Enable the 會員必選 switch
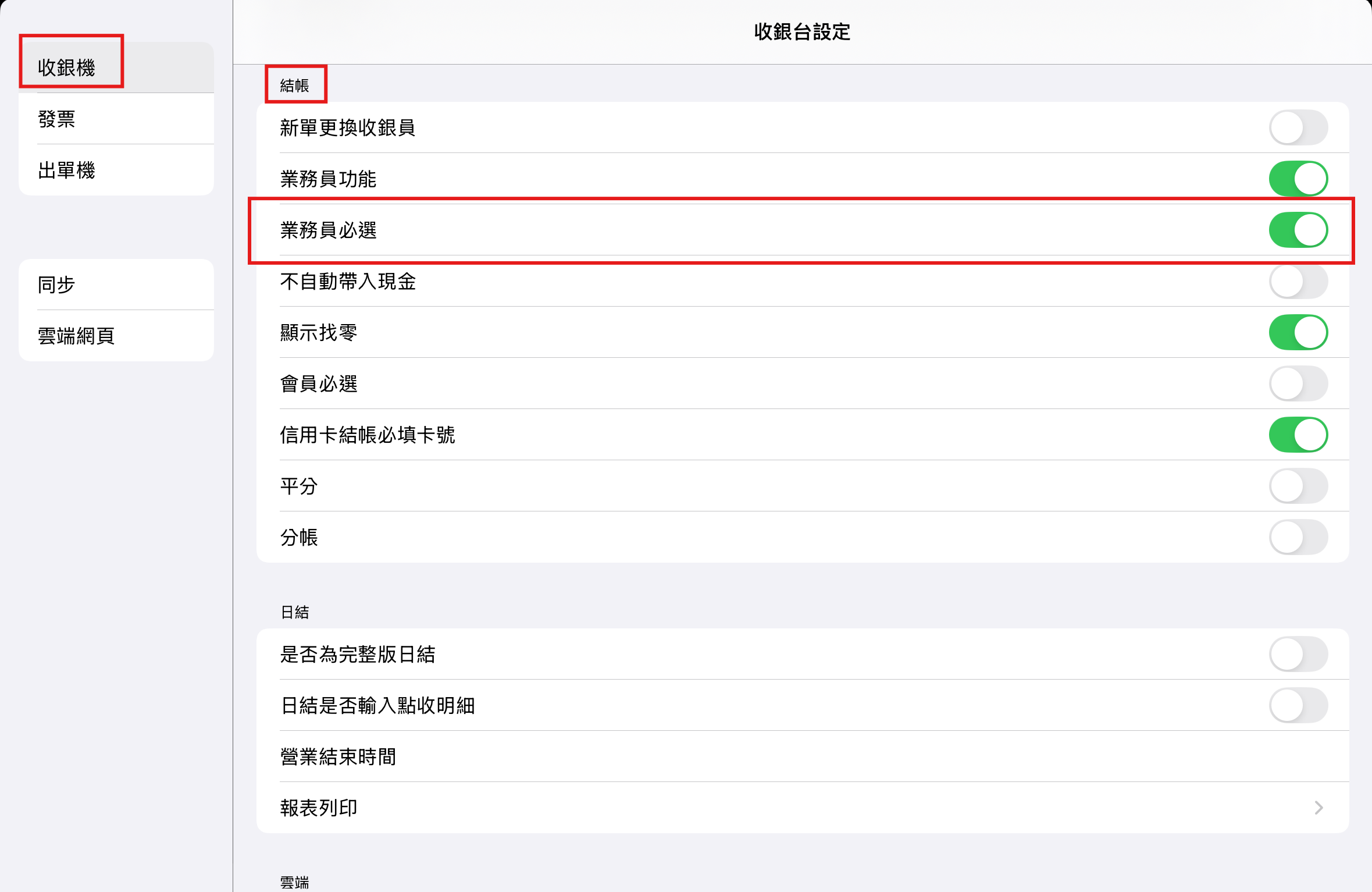Screen dimensions: 1372x892 (x=1298, y=383)
